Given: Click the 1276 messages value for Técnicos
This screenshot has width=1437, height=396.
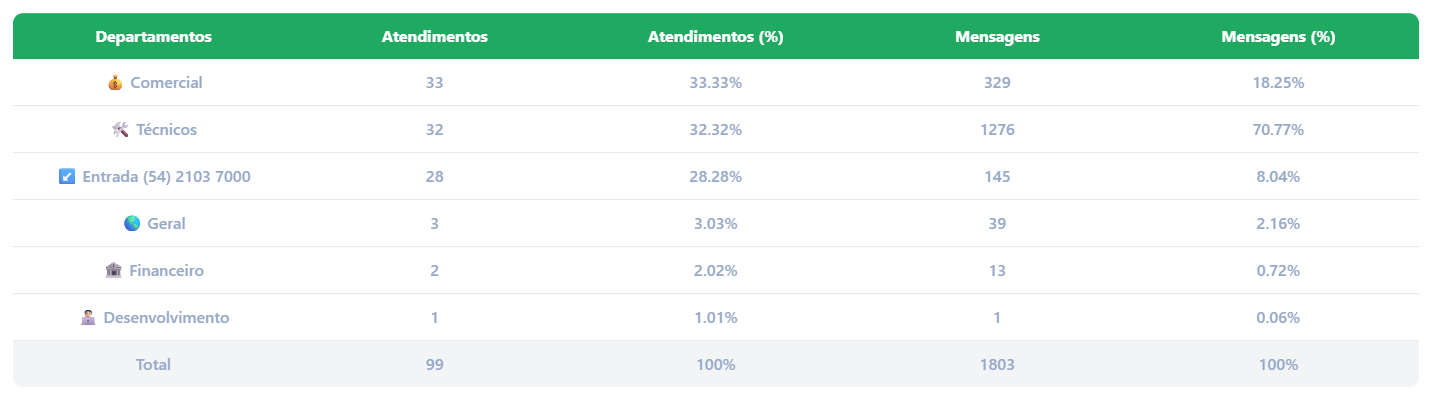Looking at the screenshot, I should pyautogui.click(x=997, y=130).
